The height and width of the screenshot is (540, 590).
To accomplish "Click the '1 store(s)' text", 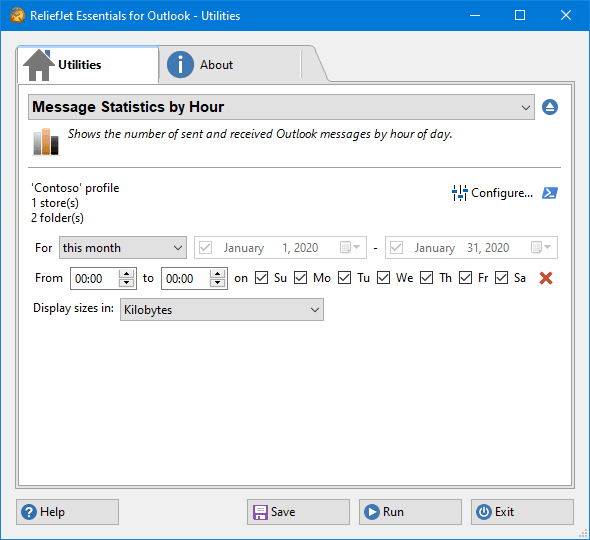I will (x=55, y=203).
